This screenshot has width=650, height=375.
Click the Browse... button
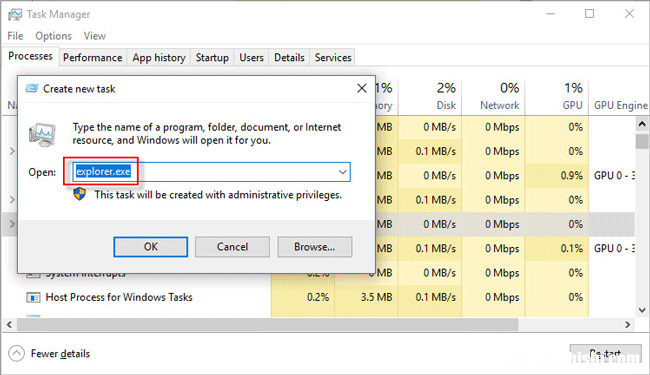[x=315, y=247]
